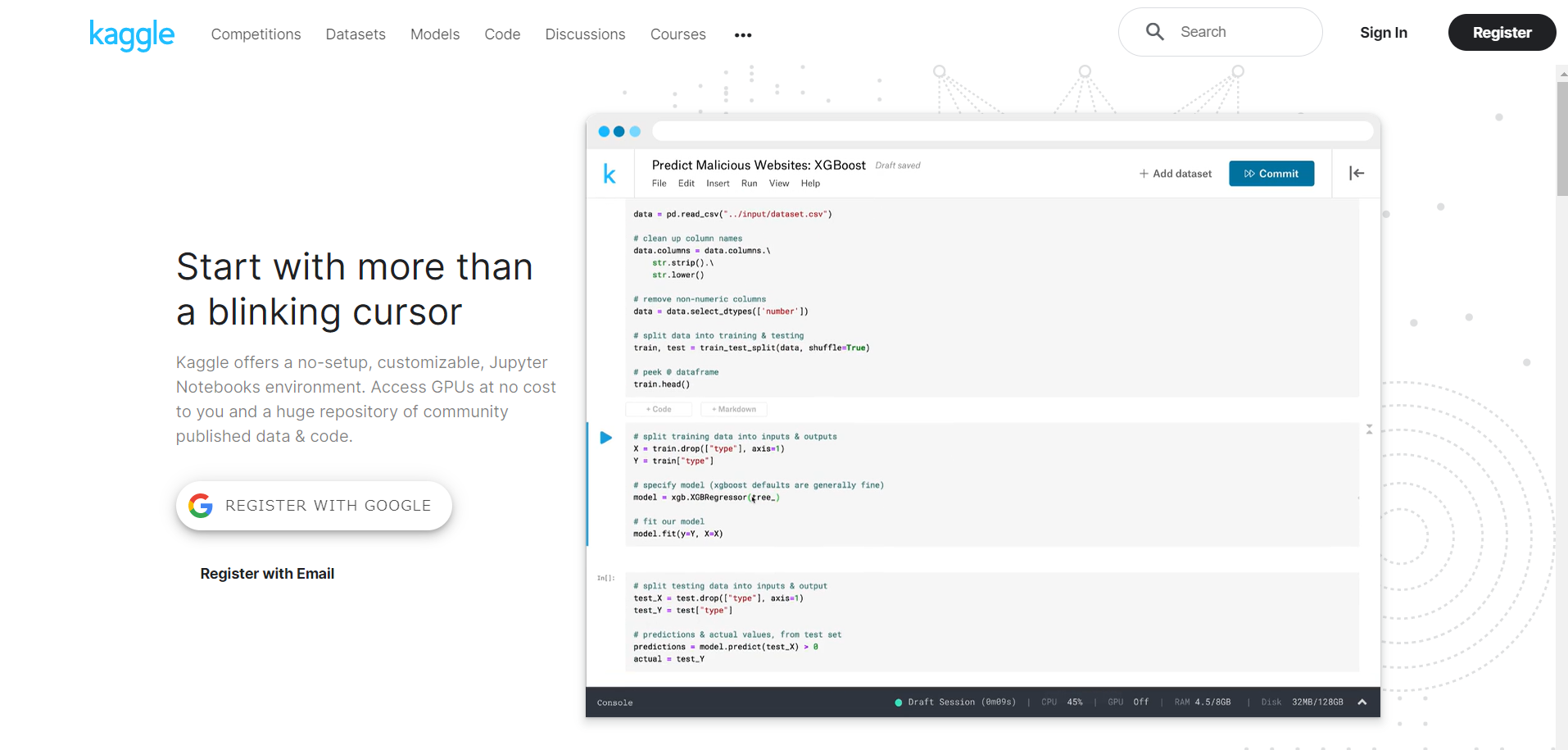Image resolution: width=1568 pixels, height=750 pixels.
Task: Click the black Register button
Action: click(1502, 33)
